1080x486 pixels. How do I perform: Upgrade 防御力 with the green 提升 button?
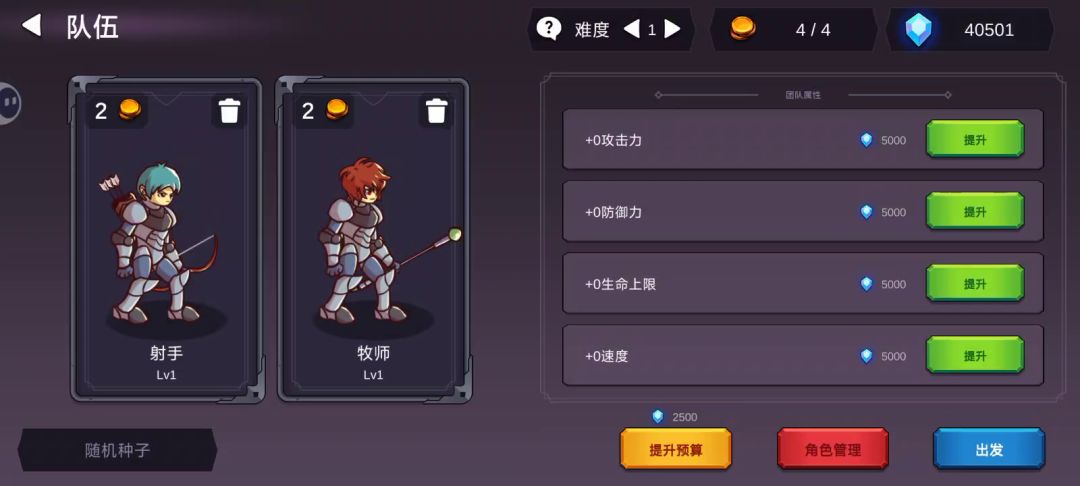975,212
